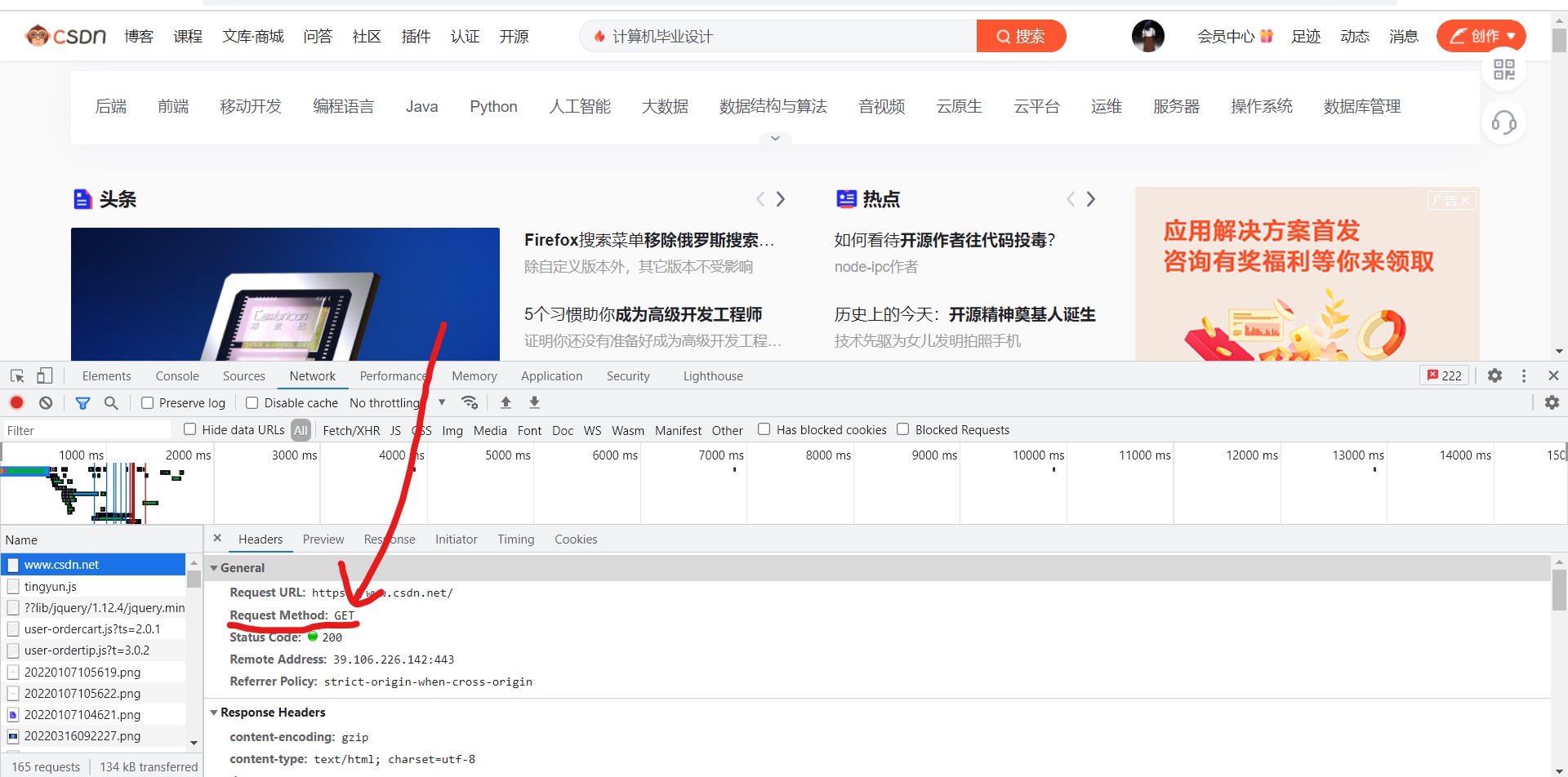Go to previous 热点 slide
Image resolution: width=1568 pixels, height=777 pixels.
(x=1071, y=199)
